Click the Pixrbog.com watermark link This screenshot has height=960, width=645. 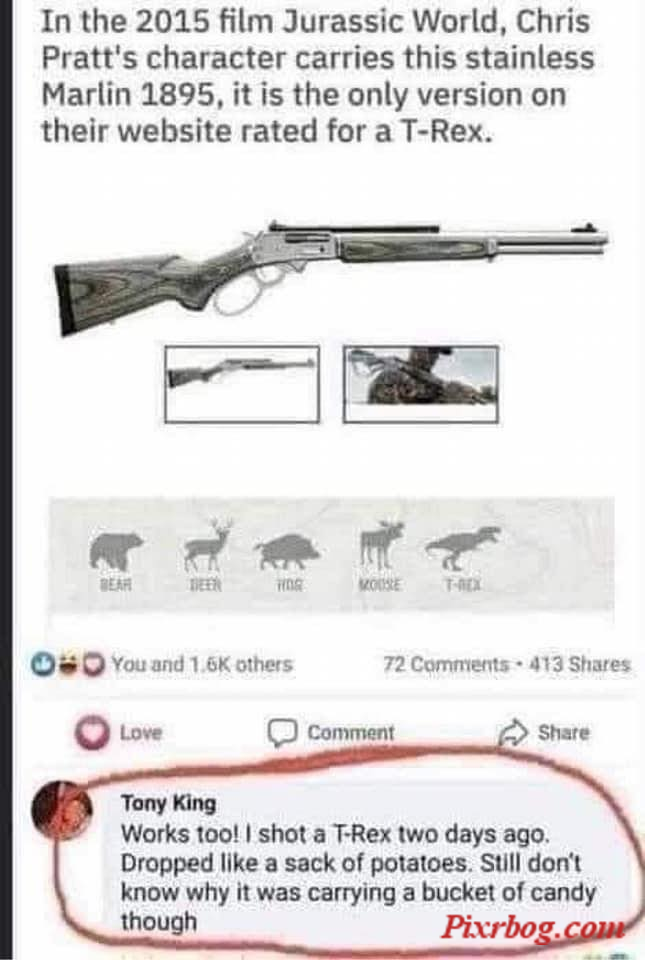[533, 927]
